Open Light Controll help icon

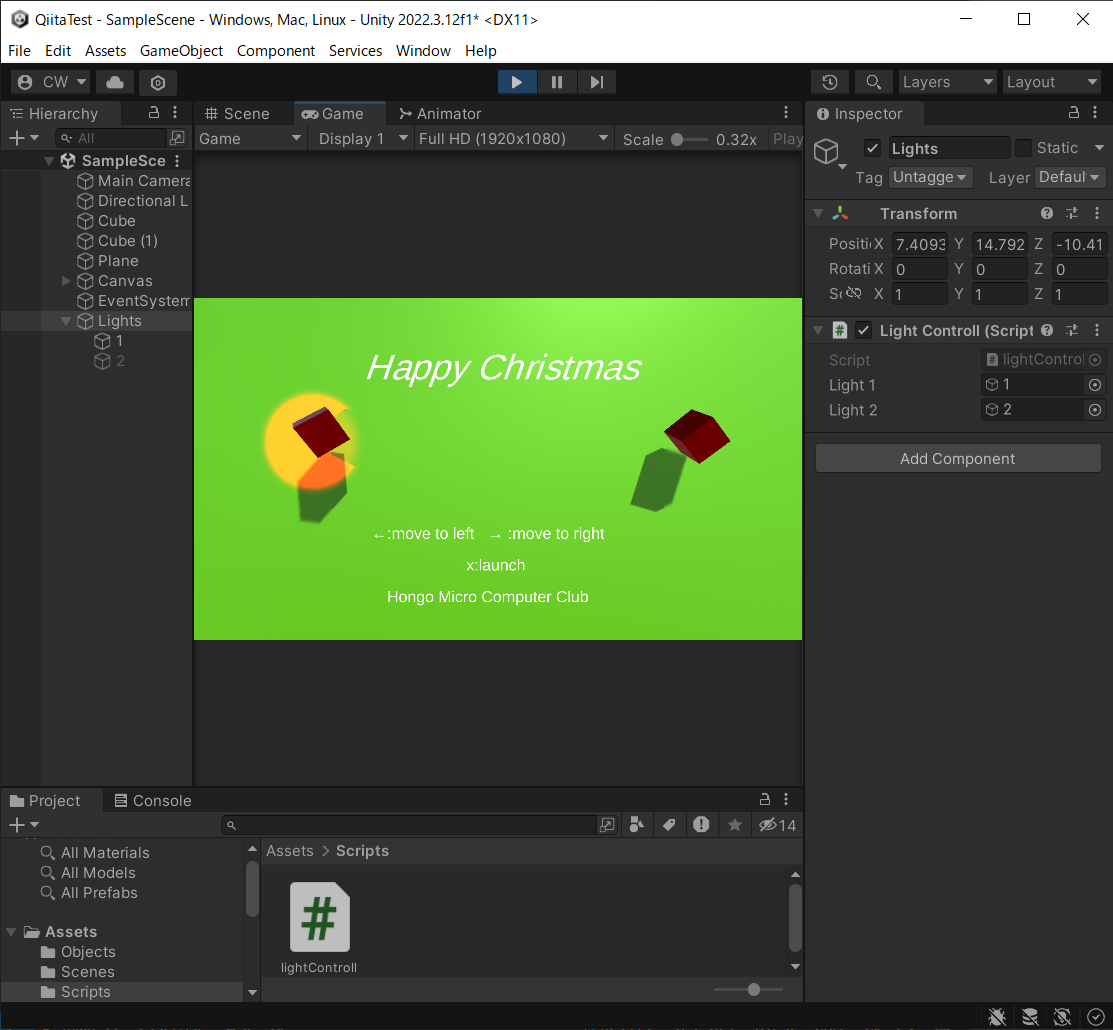click(1046, 330)
